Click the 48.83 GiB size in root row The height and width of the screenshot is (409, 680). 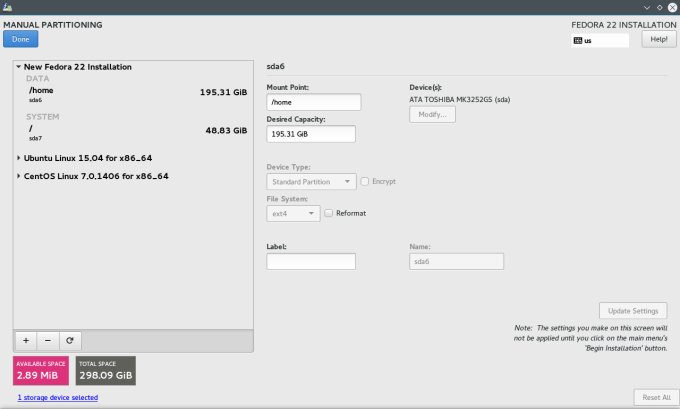click(x=226, y=131)
